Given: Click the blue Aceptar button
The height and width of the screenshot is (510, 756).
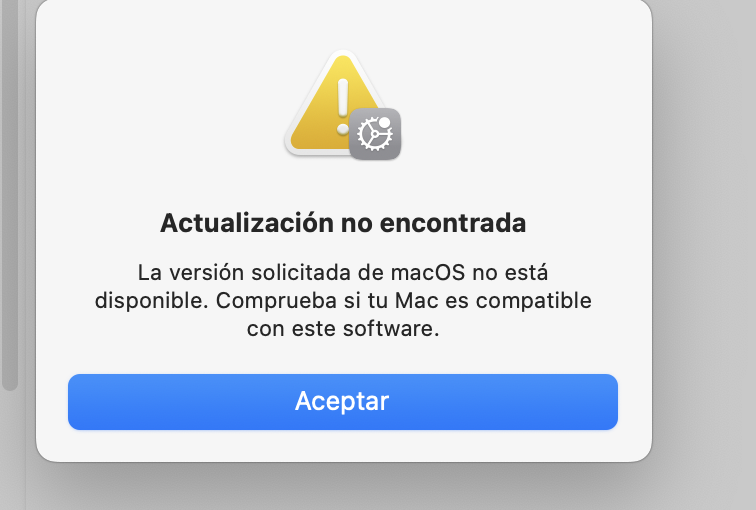Looking at the screenshot, I should click(x=343, y=402).
